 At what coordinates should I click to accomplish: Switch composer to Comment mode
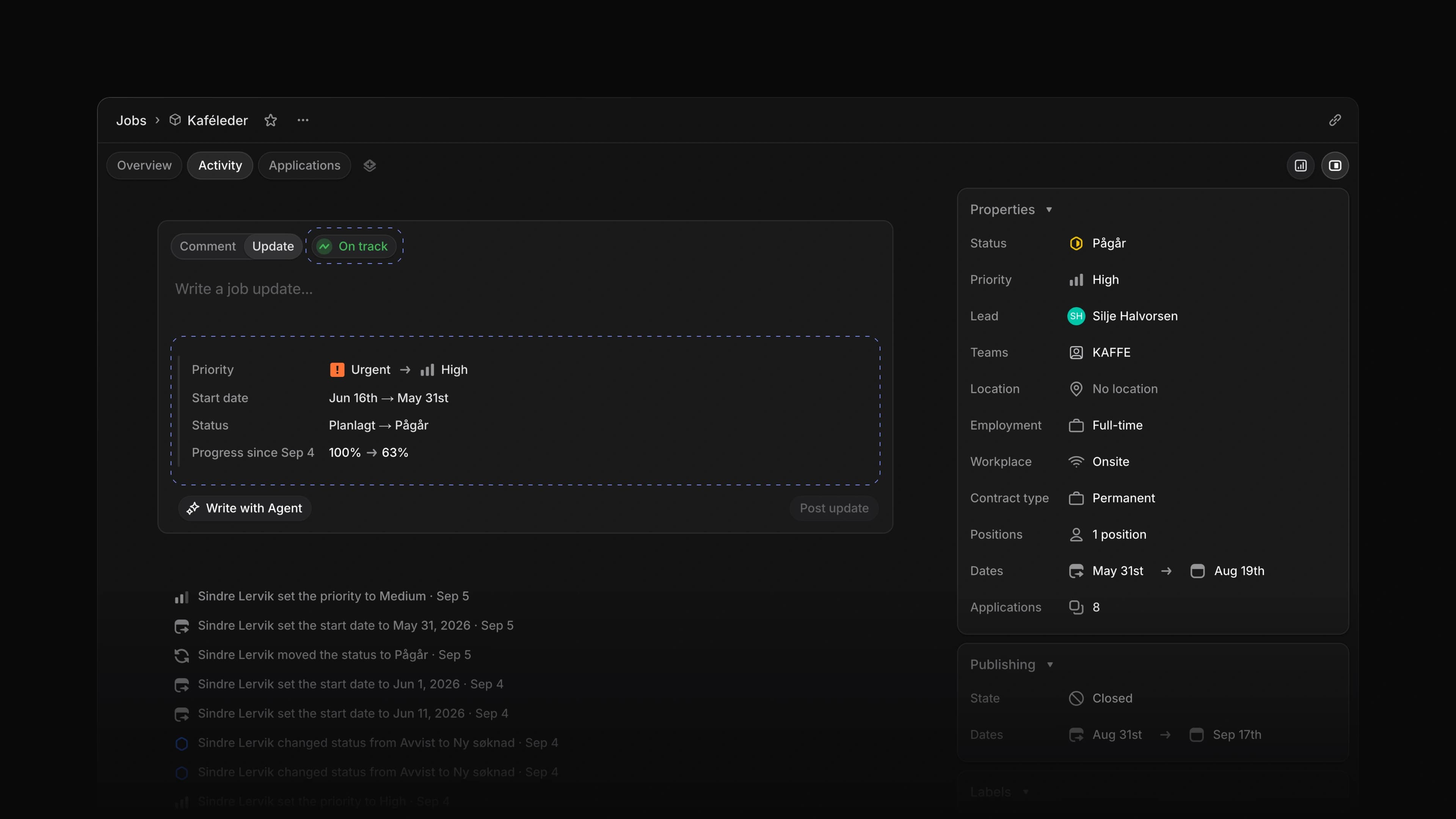pos(207,246)
